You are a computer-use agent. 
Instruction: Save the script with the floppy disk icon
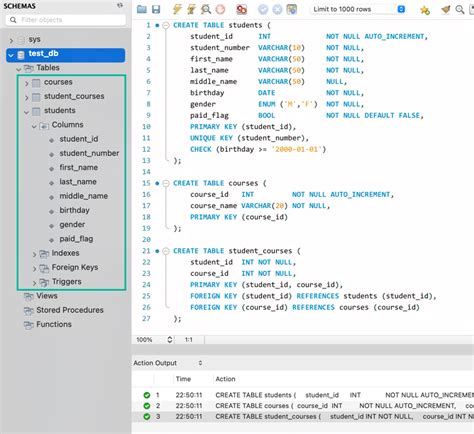point(156,9)
